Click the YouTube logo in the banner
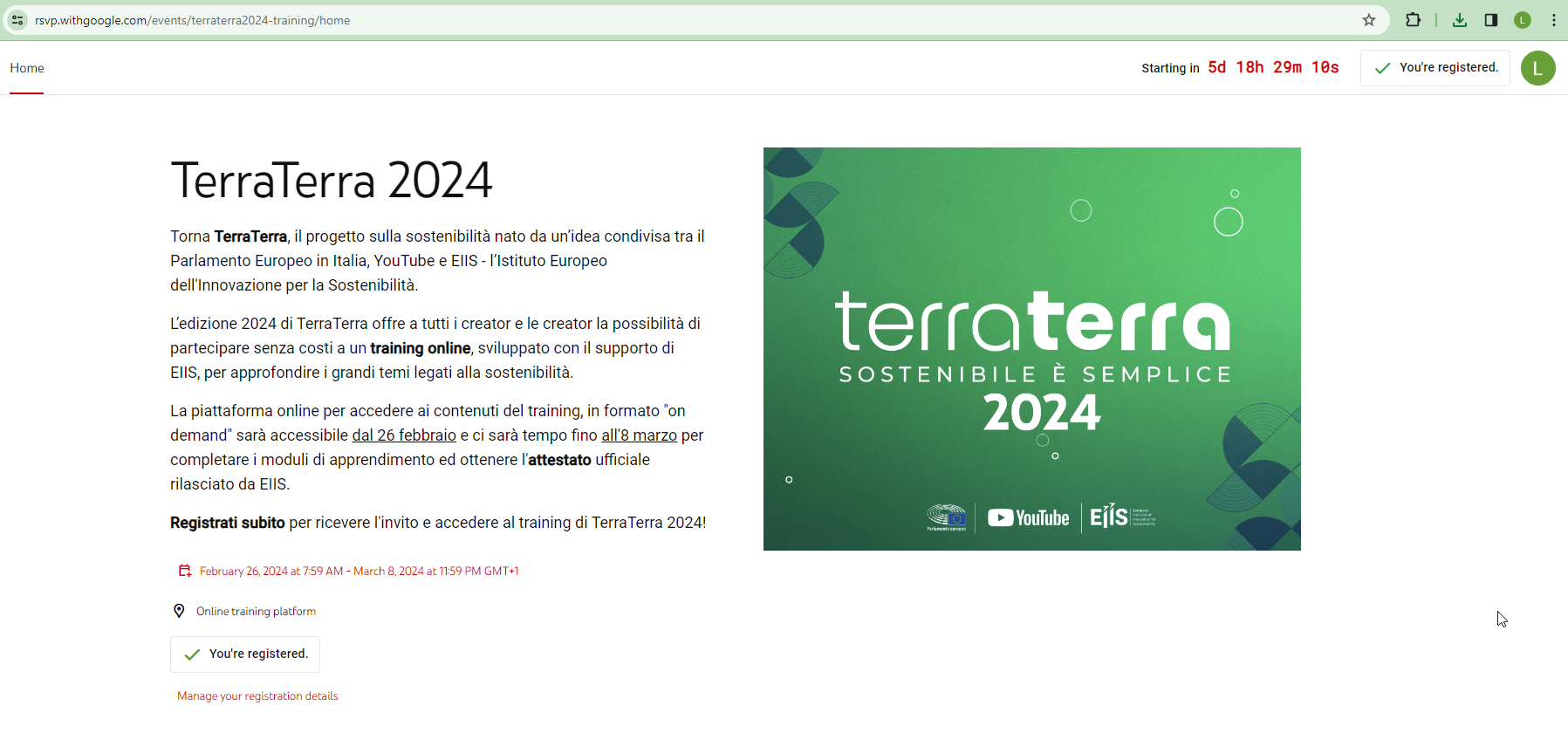This screenshot has width=1568, height=733. 1028,518
